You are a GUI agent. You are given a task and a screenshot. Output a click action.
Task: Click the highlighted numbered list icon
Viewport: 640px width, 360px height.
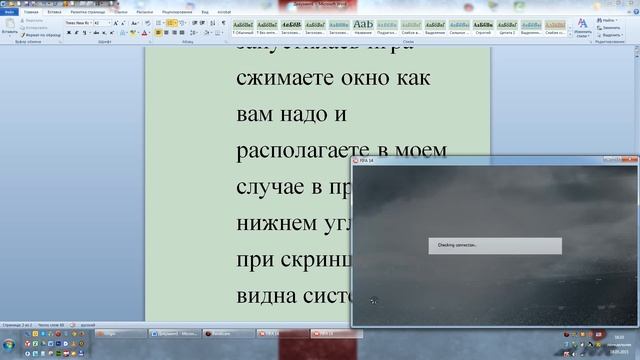tap(171, 23)
